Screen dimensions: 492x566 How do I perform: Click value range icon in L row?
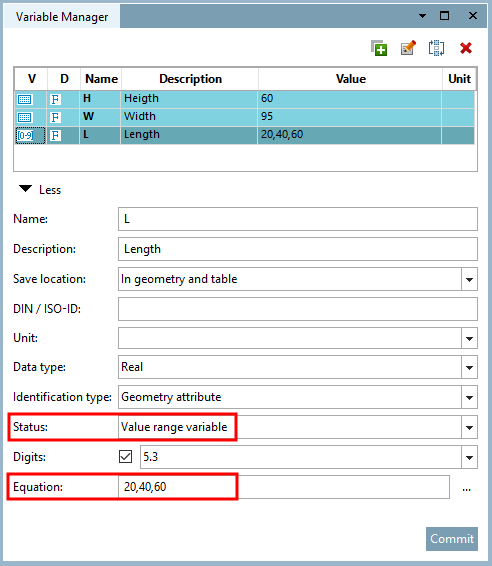[x=26, y=135]
